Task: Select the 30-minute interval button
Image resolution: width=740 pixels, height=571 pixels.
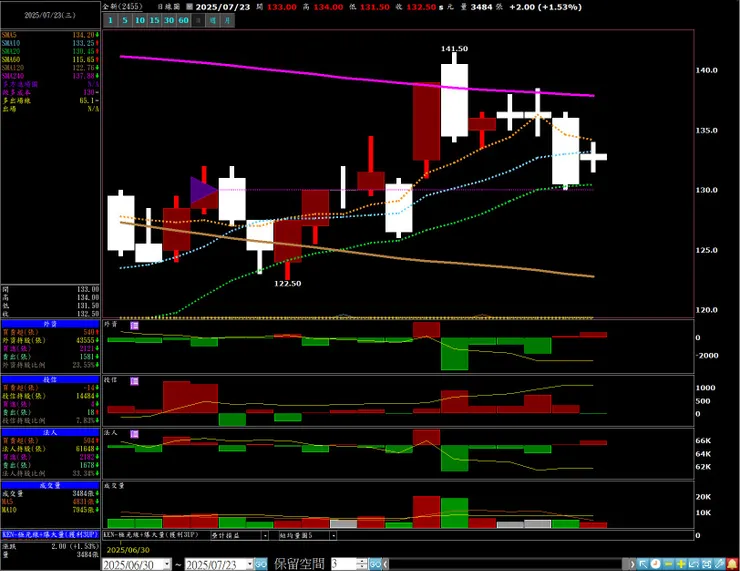Action: tap(169, 20)
